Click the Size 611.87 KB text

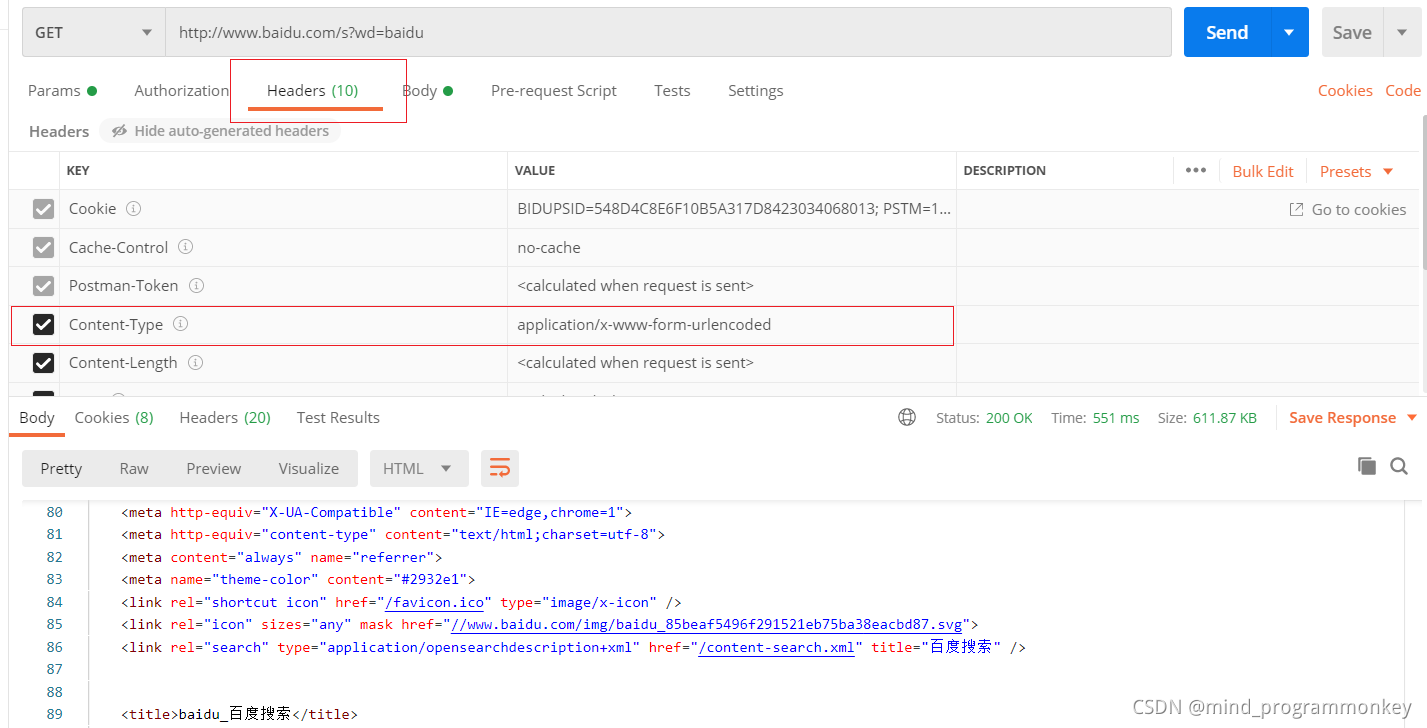coord(1207,418)
